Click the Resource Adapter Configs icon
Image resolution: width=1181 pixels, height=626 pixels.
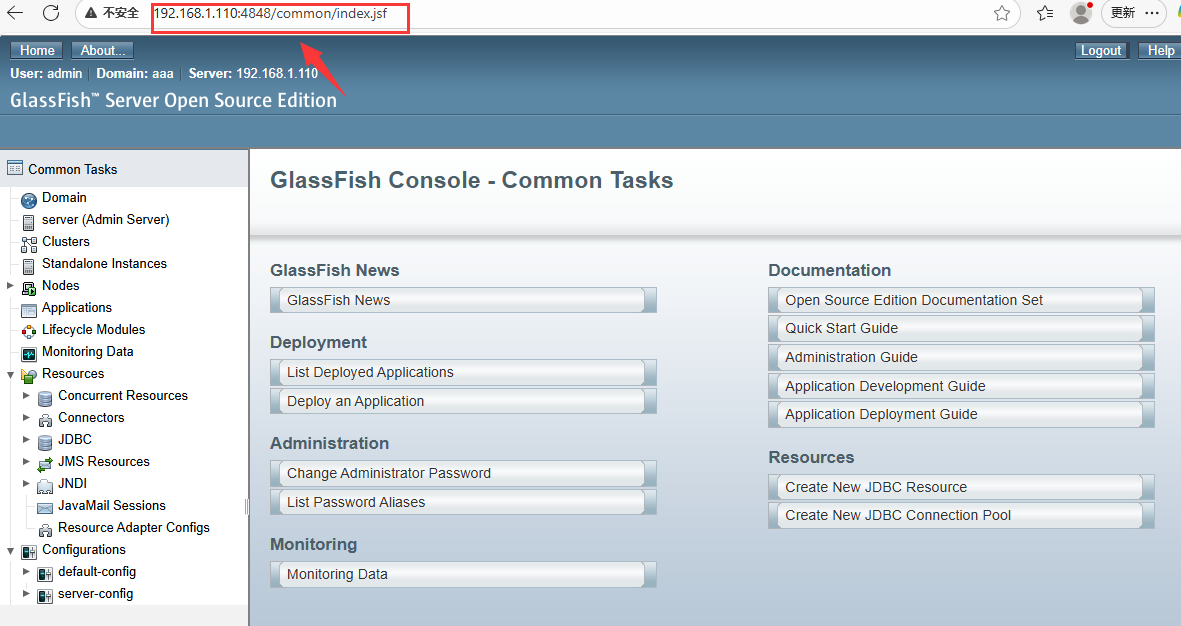click(45, 530)
